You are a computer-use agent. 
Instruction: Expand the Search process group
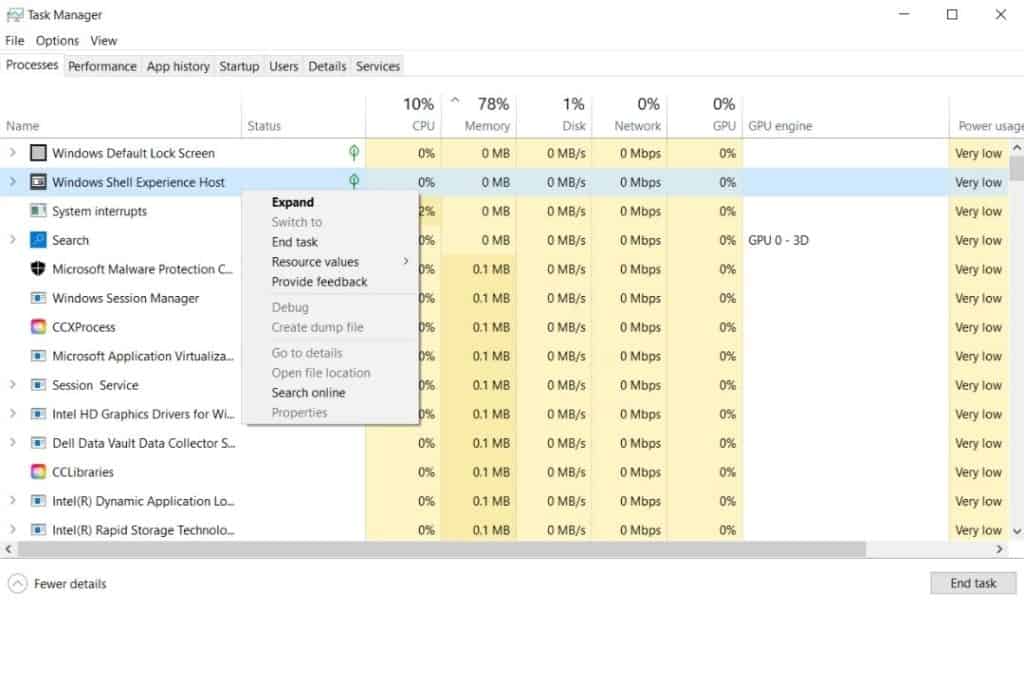tap(12, 240)
